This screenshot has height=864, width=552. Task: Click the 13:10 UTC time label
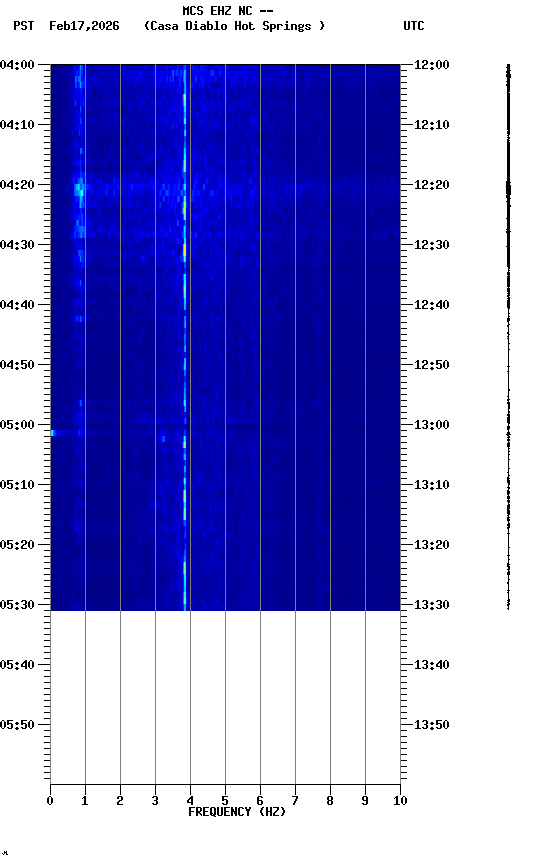click(431, 485)
